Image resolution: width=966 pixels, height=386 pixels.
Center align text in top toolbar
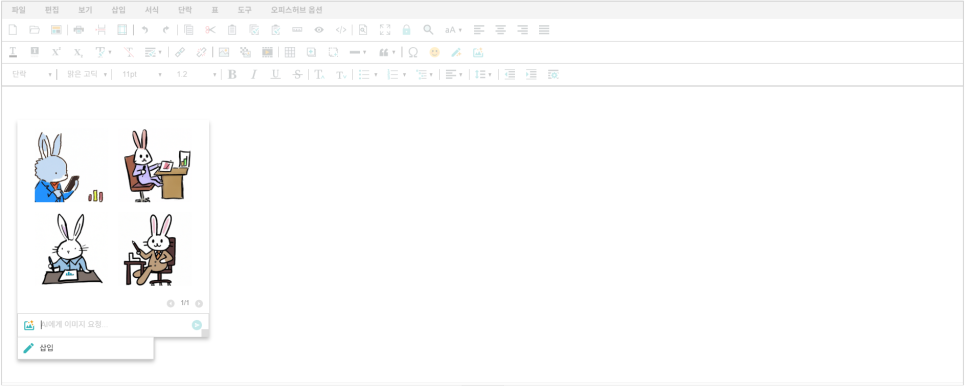501,30
